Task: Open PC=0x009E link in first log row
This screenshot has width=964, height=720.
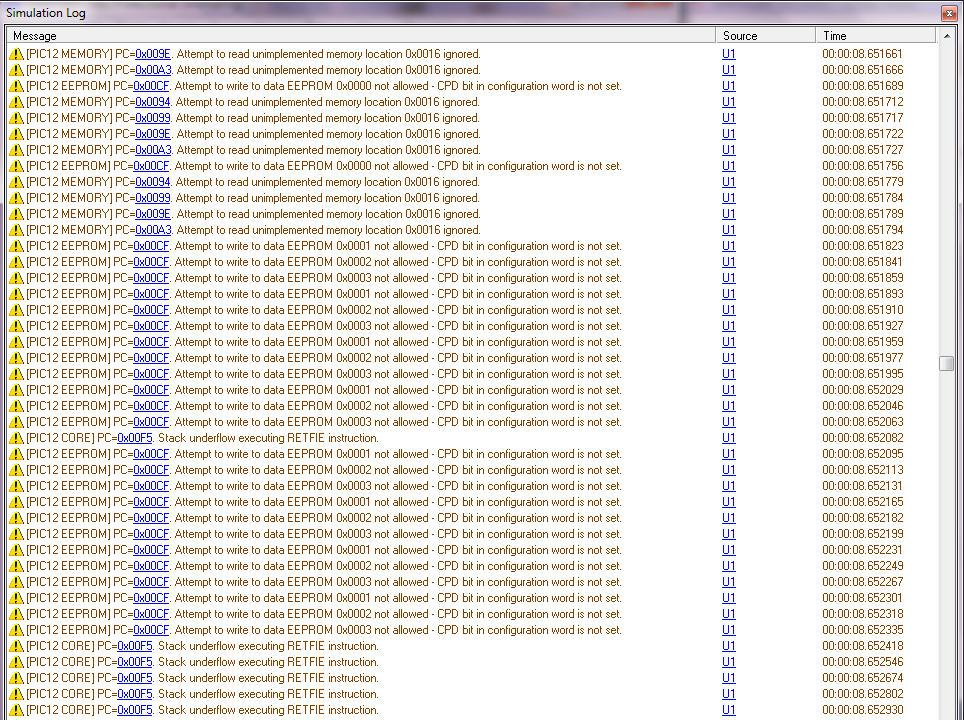Action: [x=153, y=54]
